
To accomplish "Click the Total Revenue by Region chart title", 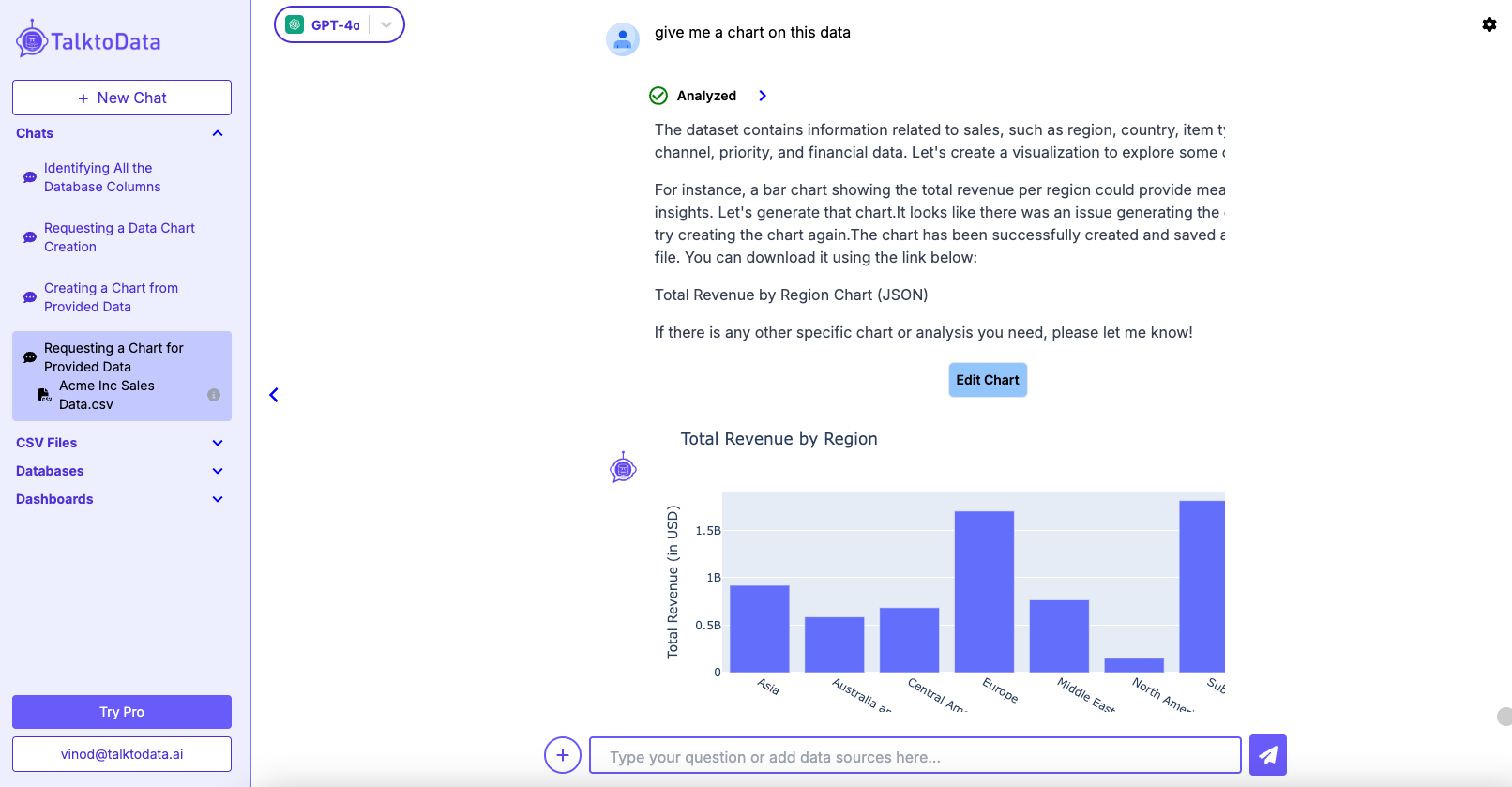I will click(779, 439).
